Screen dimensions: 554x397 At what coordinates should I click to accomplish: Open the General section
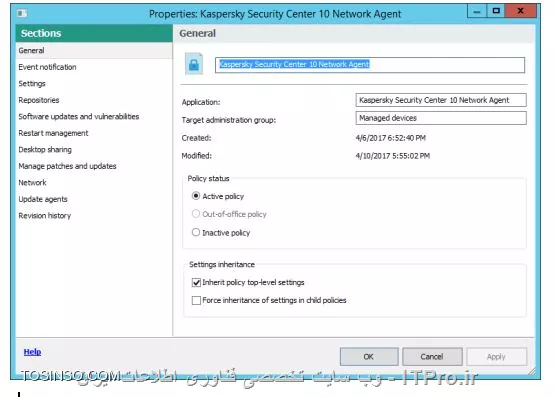point(94,51)
